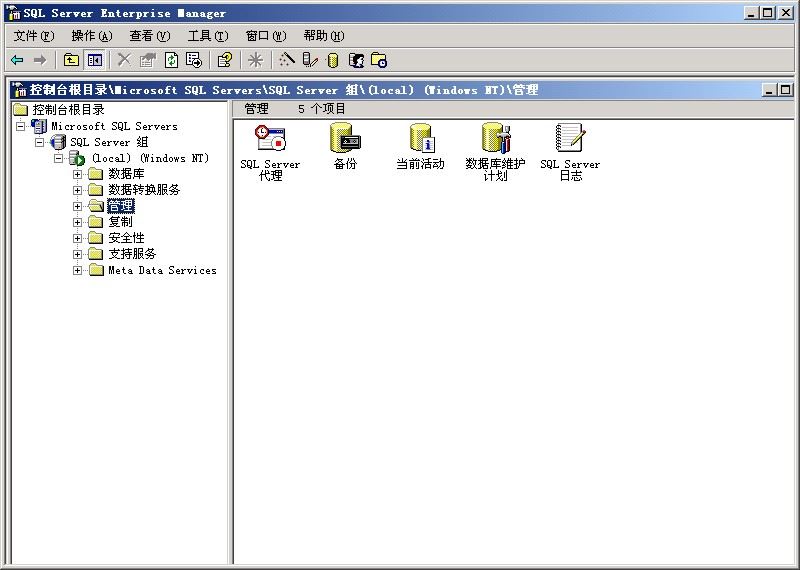Select the 复制 tree folder
This screenshot has width=800, height=570.
[x=120, y=222]
